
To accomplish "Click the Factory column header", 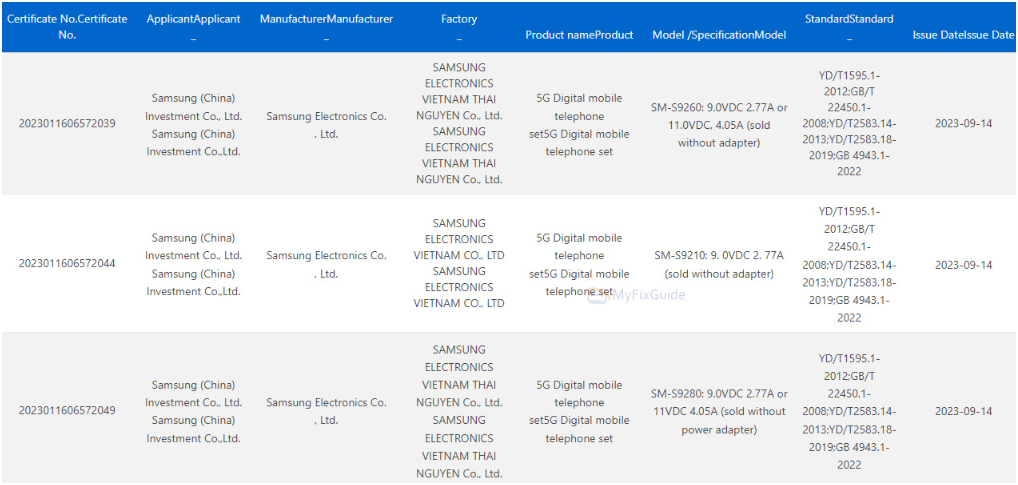I will pos(458,20).
